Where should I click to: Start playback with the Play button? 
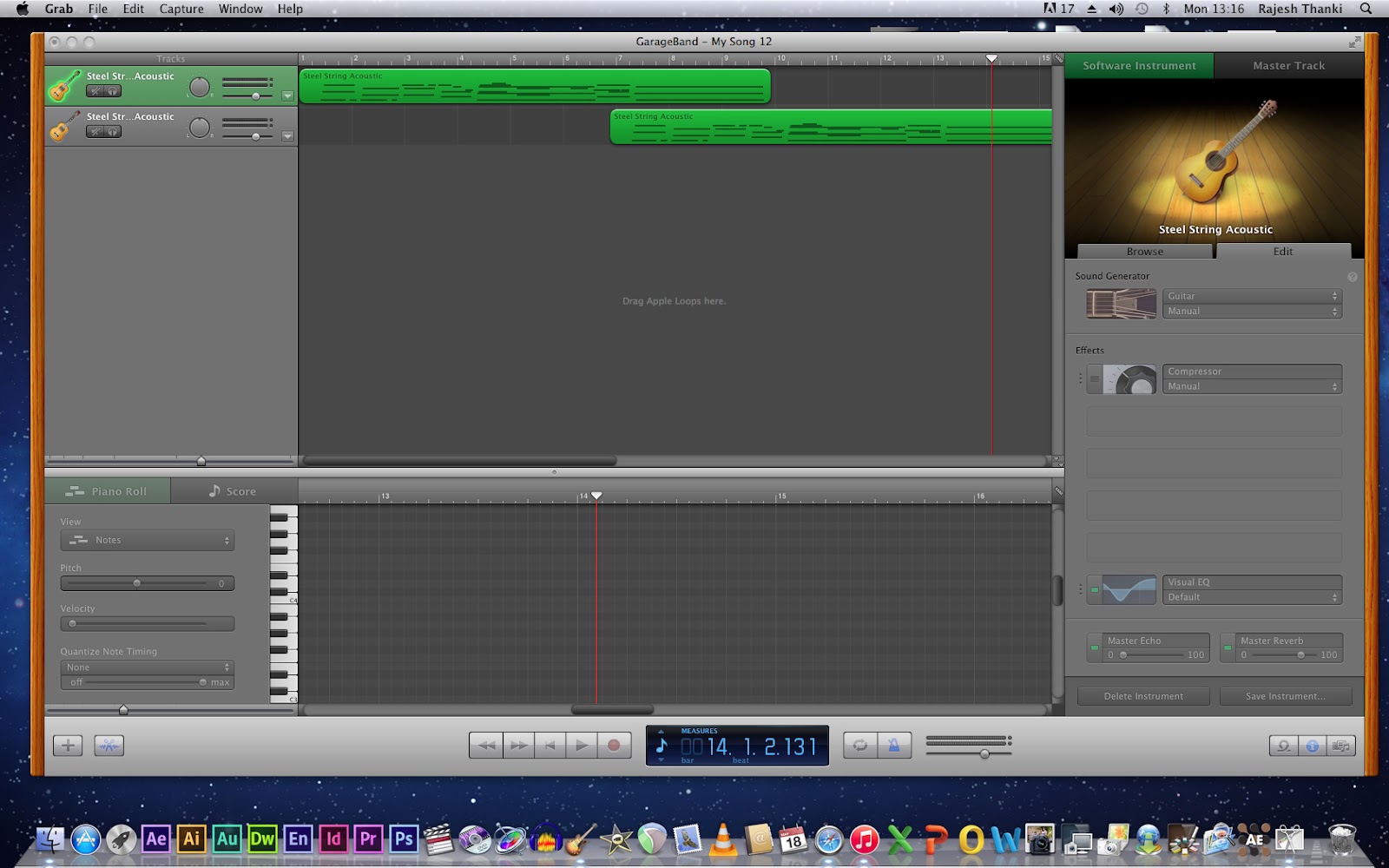[x=582, y=745]
